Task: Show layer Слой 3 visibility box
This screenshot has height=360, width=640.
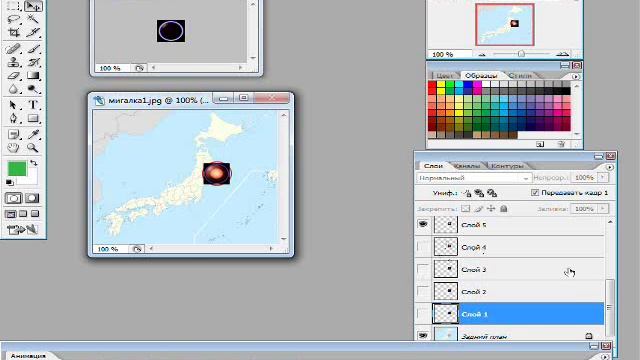Action: [x=423, y=269]
